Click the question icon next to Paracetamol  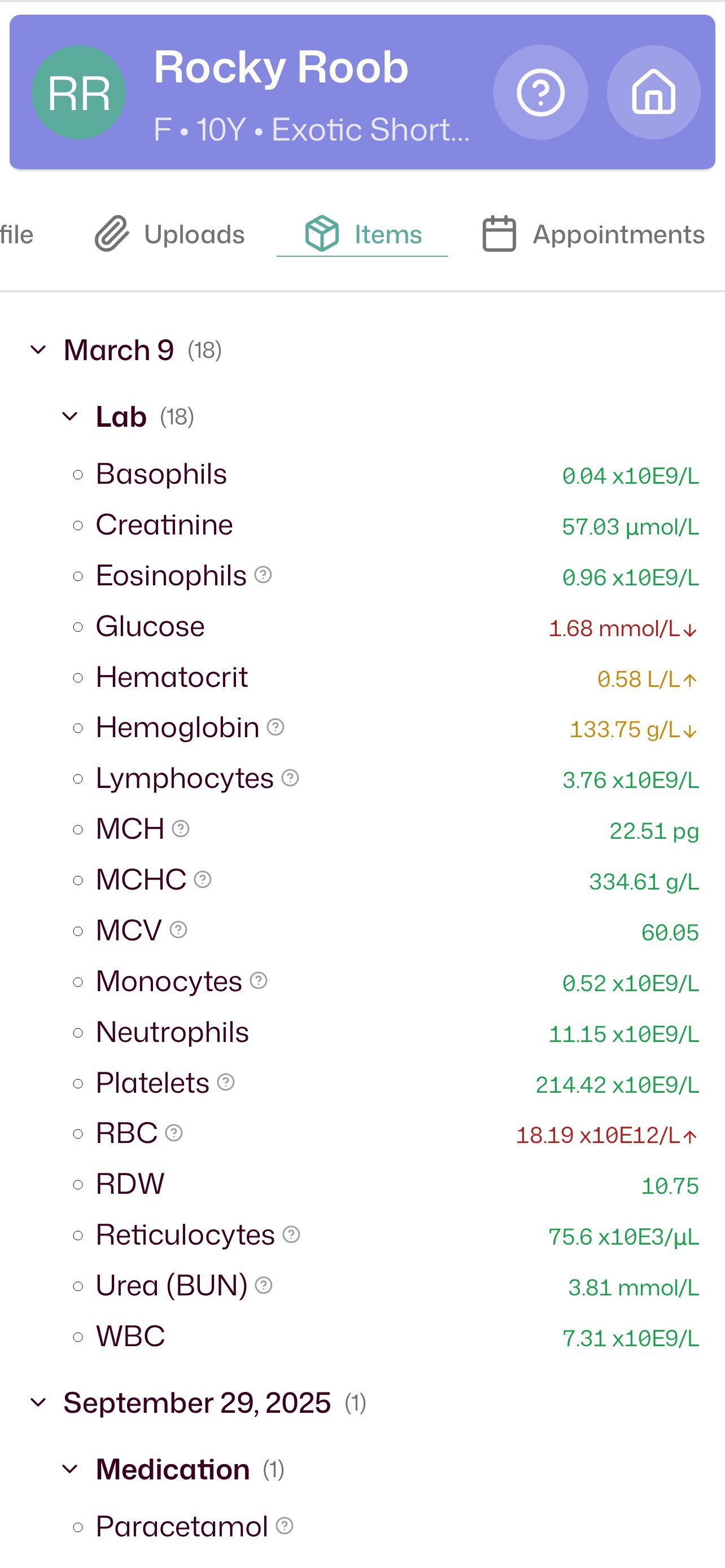click(284, 1526)
